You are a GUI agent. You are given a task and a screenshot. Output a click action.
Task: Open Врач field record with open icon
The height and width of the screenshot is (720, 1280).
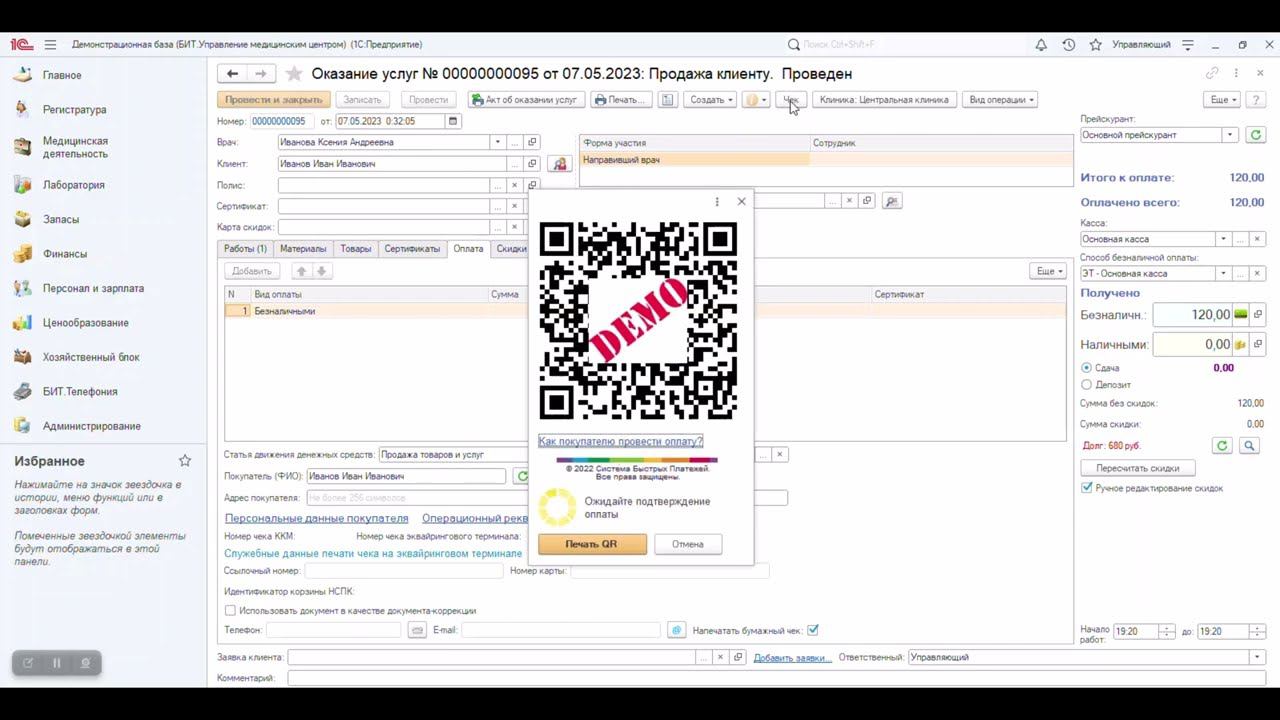click(532, 142)
